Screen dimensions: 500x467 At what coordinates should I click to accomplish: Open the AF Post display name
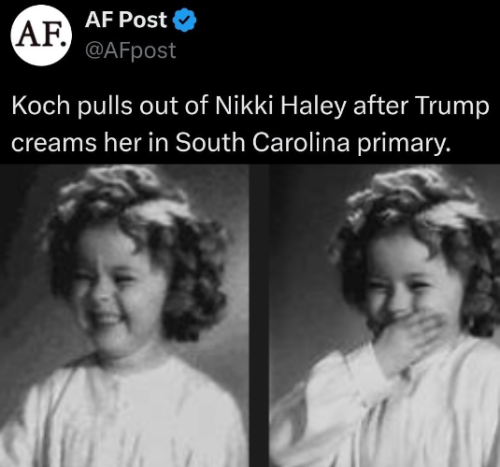click(x=126, y=20)
